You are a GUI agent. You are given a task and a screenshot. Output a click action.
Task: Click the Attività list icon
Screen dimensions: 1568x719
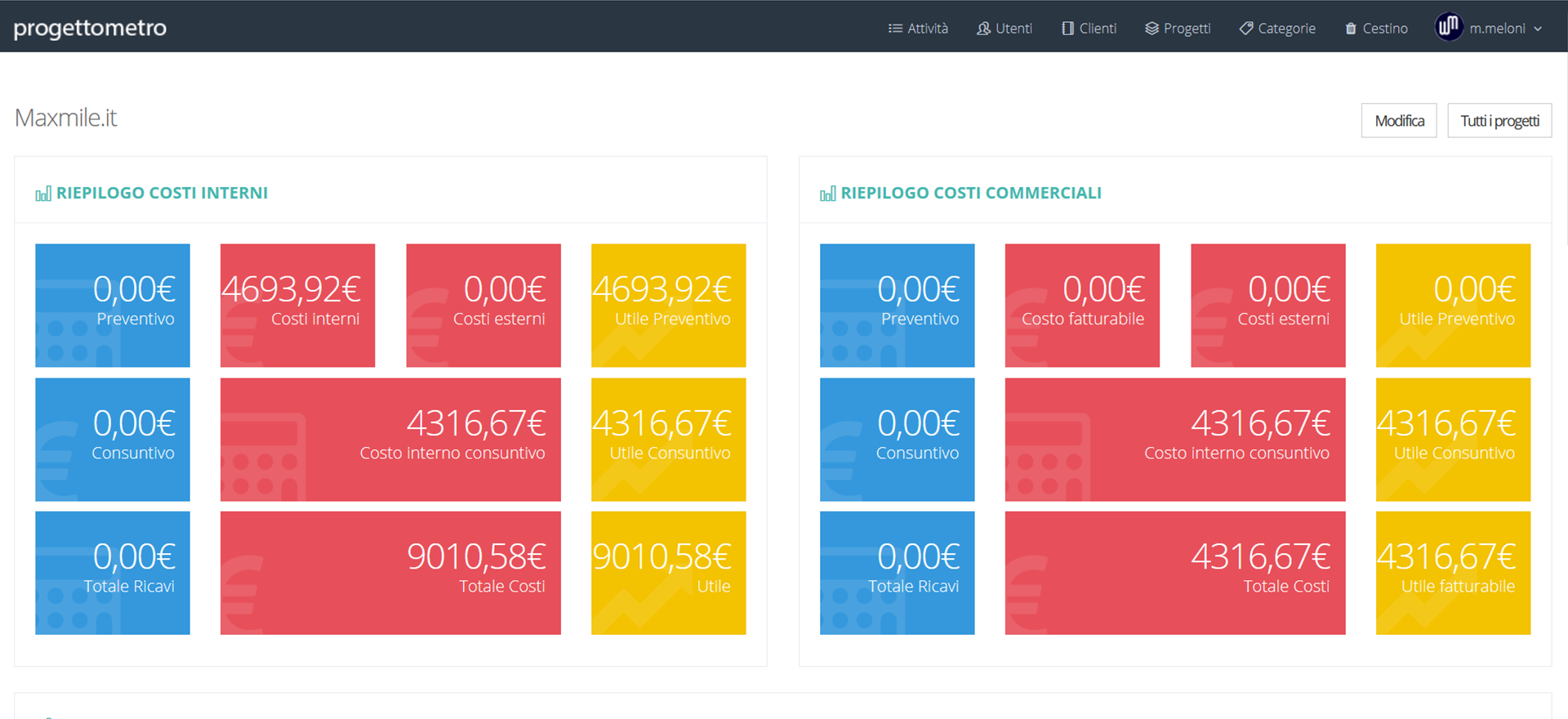tap(895, 29)
